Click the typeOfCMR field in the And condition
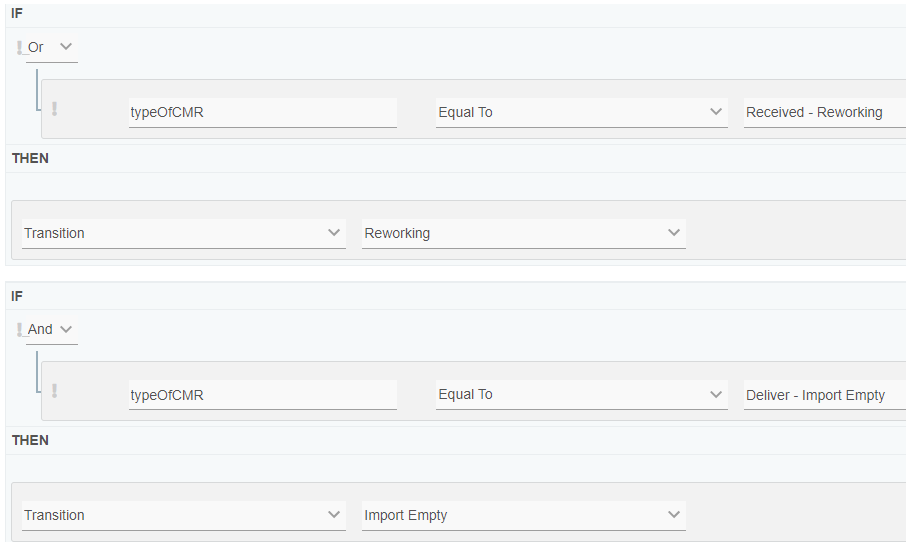This screenshot has width=906, height=542. [262, 395]
